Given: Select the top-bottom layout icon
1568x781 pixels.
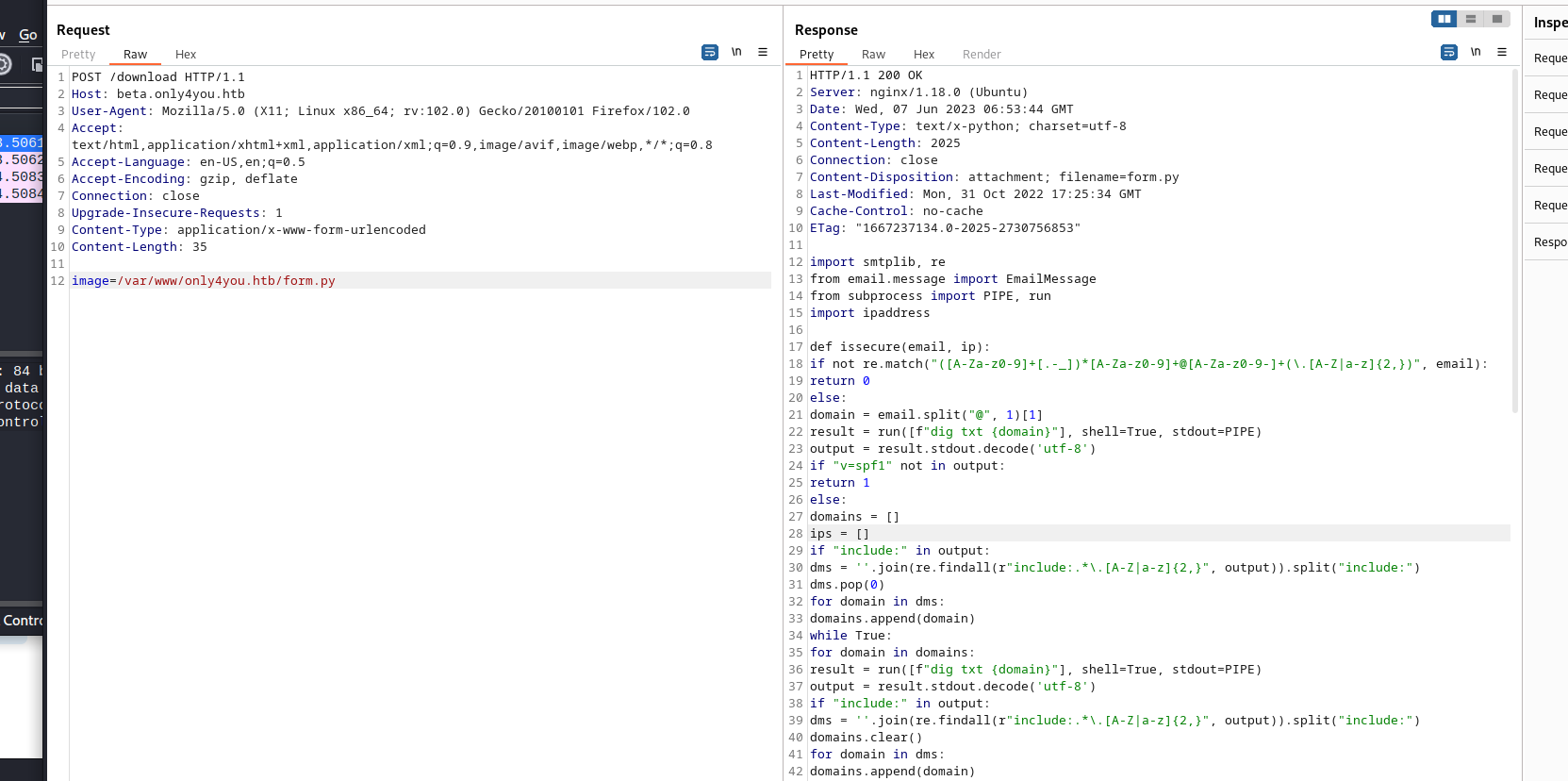Looking at the screenshot, I should 1470,19.
